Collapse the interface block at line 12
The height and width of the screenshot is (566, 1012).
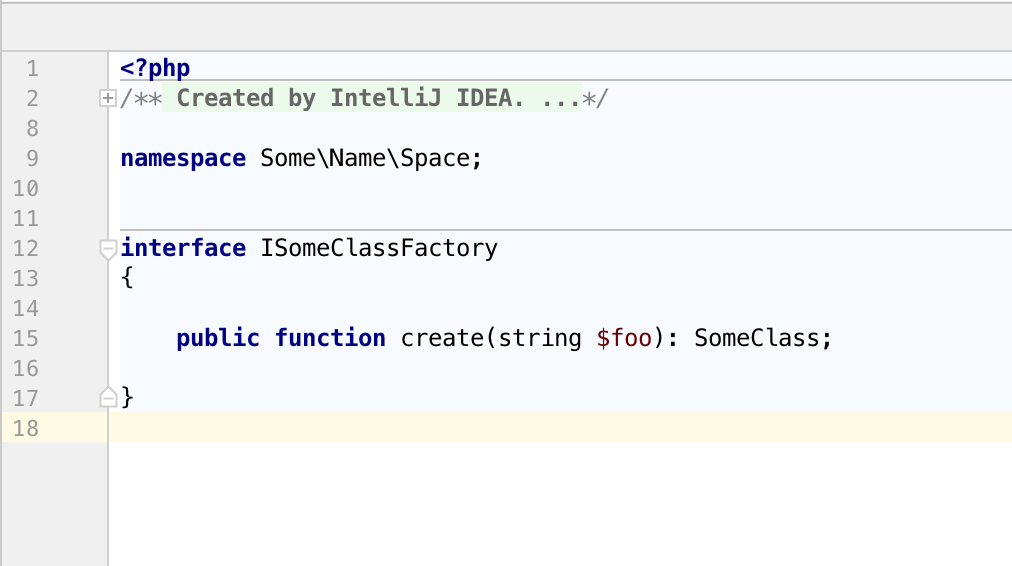(x=108, y=249)
